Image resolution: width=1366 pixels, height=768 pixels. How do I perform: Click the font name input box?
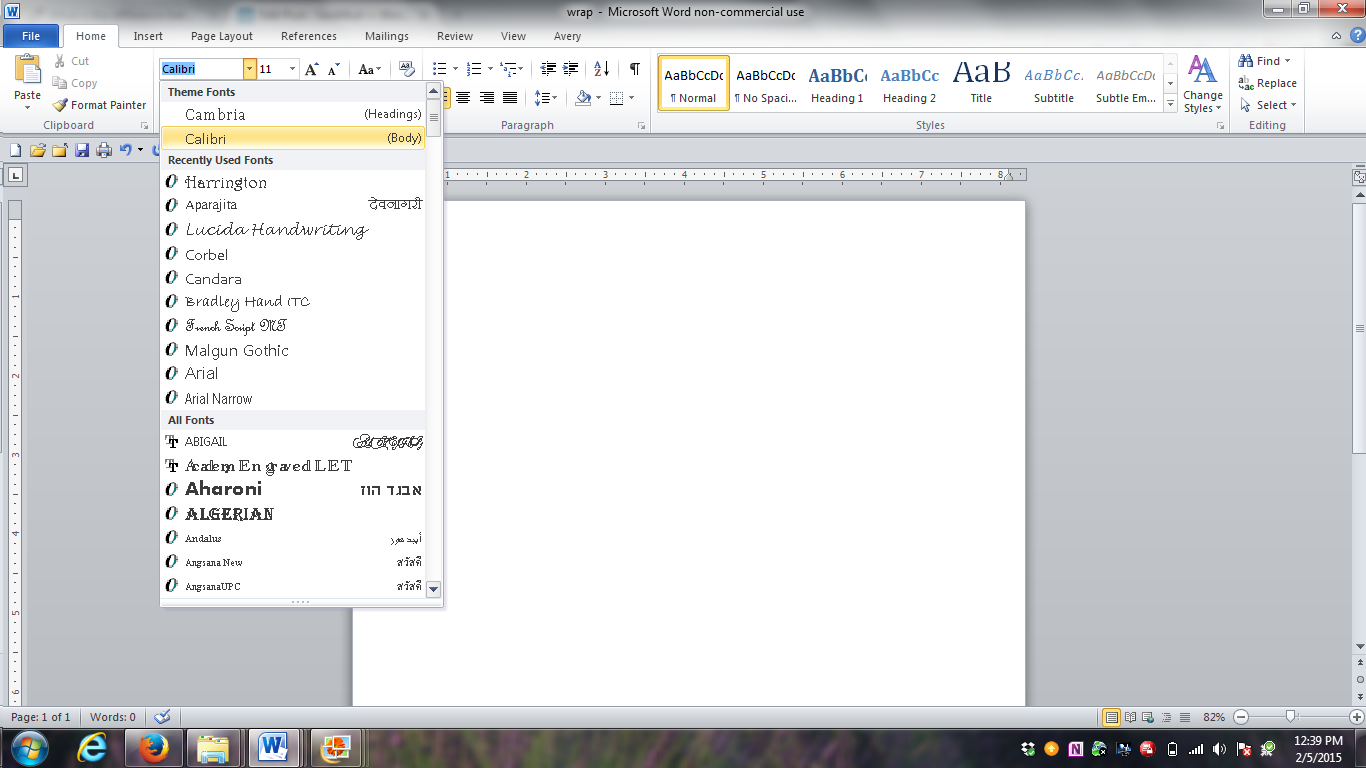[x=200, y=69]
